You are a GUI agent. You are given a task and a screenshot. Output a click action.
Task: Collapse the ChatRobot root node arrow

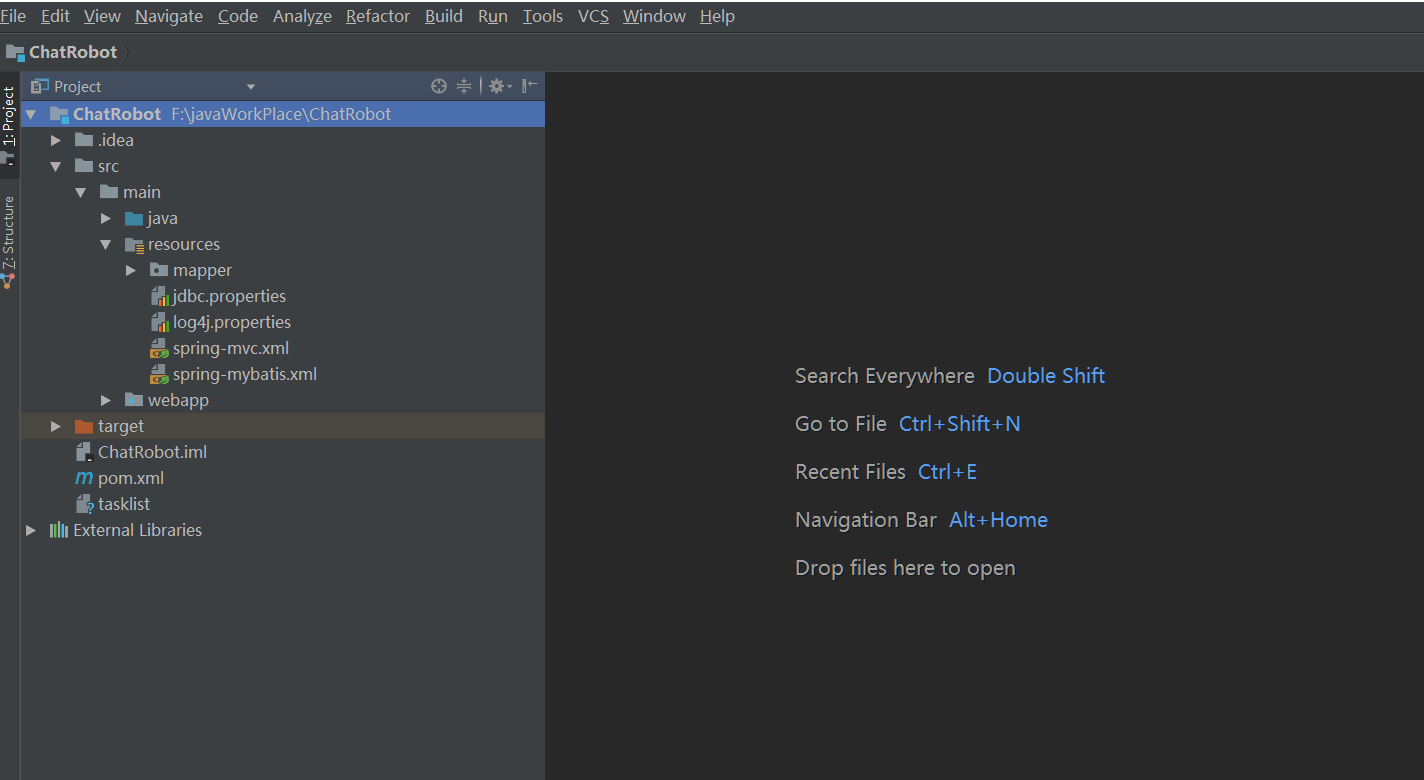(31, 114)
